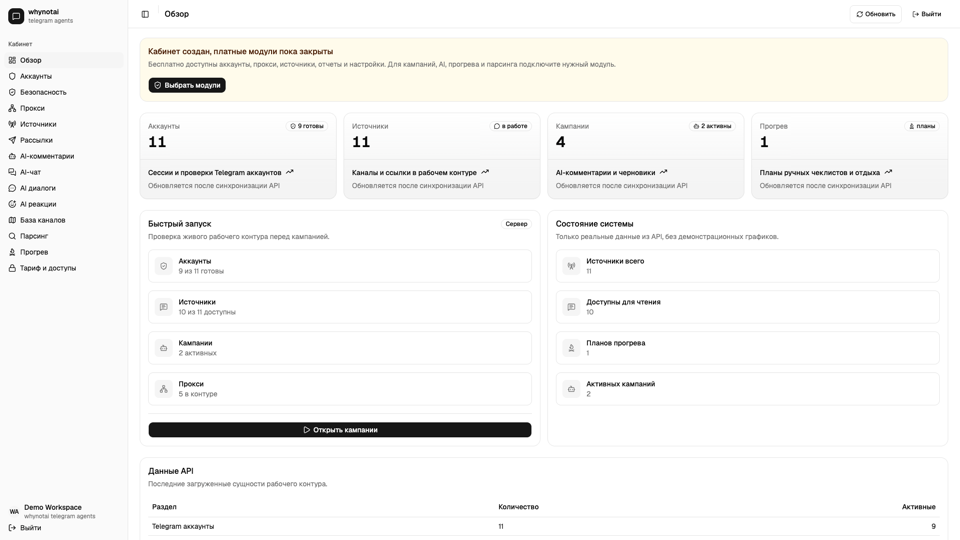Click Обновить refresh button
This screenshot has width=960, height=540.
coord(876,14)
